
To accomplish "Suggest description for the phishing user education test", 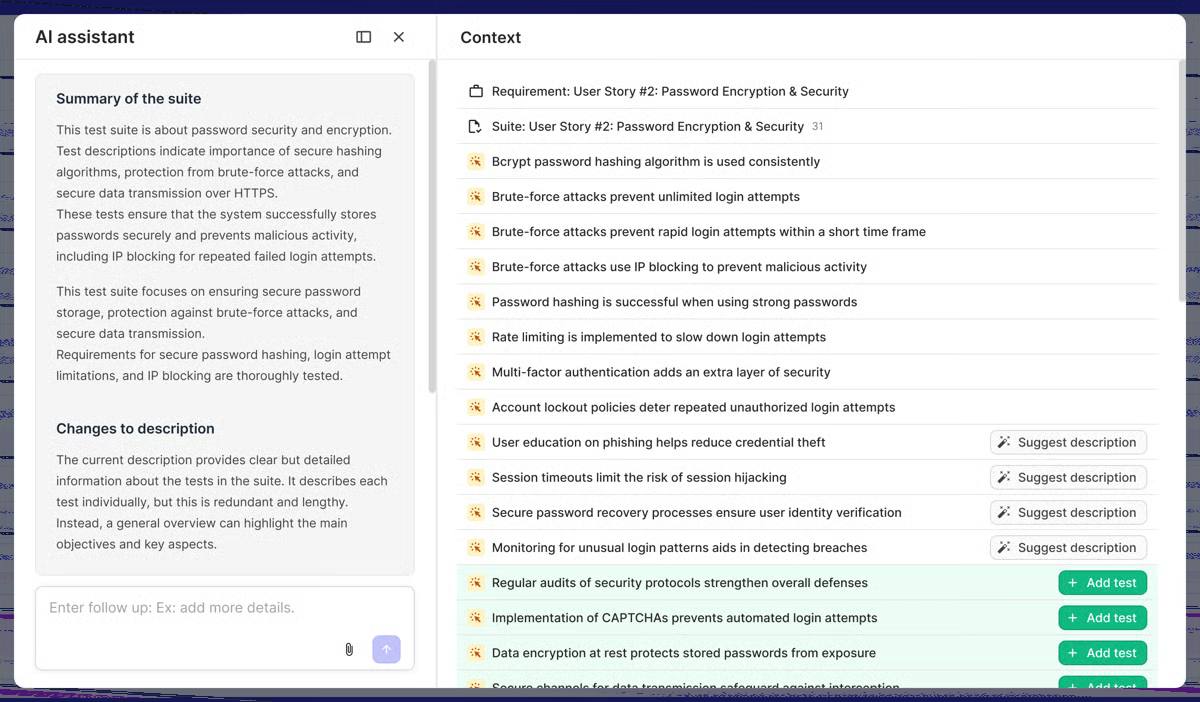I will (x=1067, y=442).
